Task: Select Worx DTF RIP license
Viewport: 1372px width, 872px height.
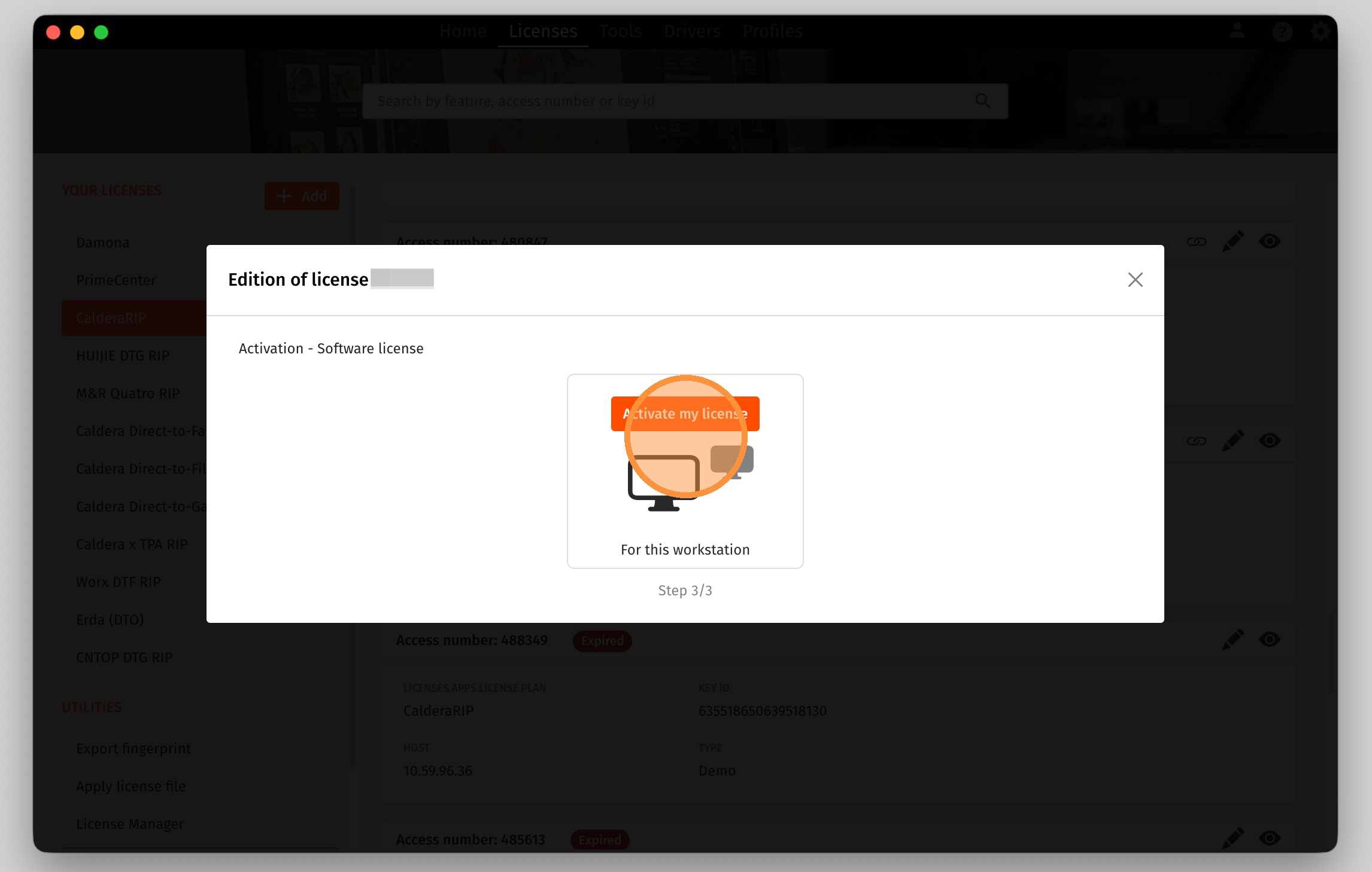Action: point(119,582)
